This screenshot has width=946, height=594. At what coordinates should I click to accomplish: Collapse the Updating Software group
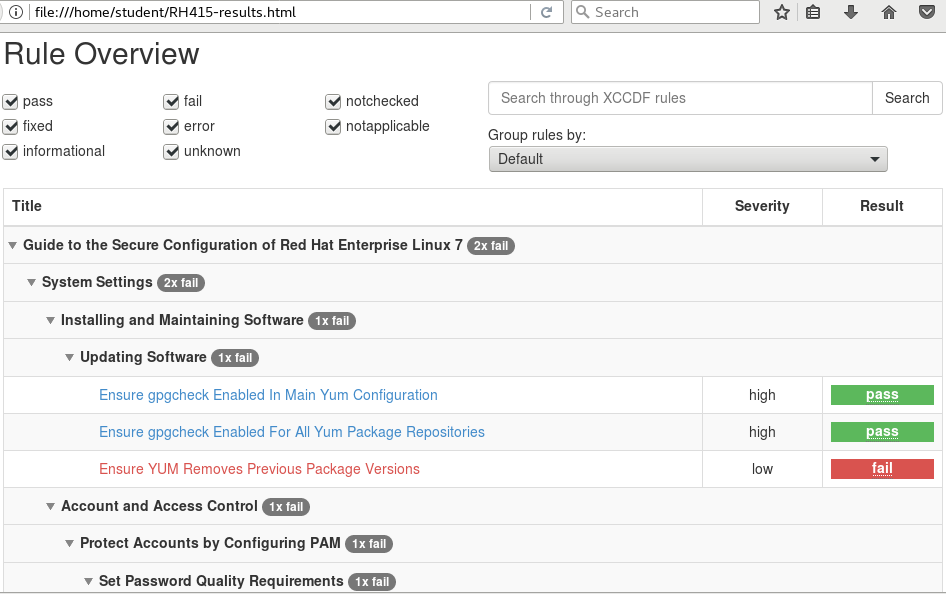[x=70, y=358]
